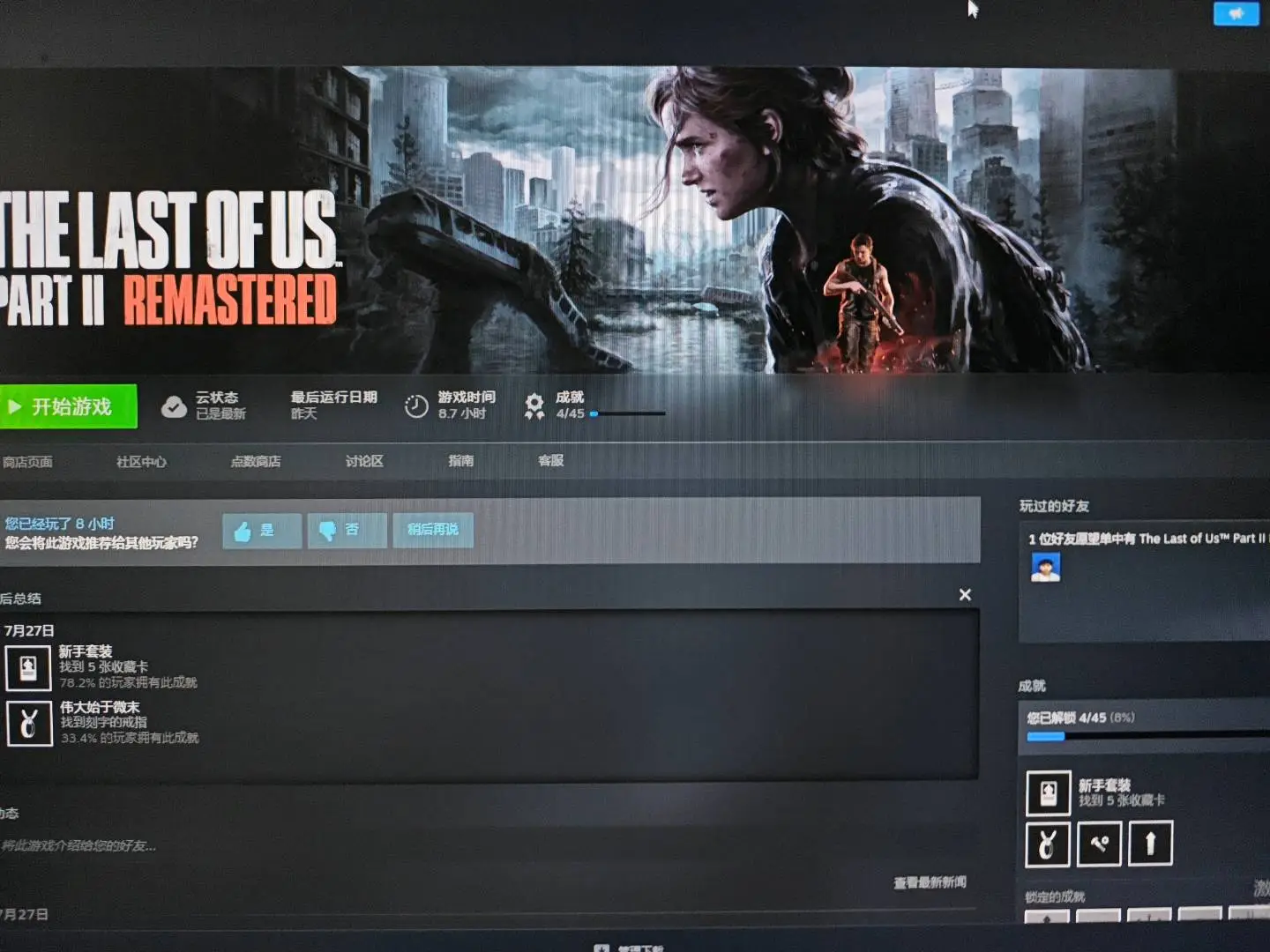Click the blue megaphone button at the top right
The image size is (1270, 952).
pyautogui.click(x=1236, y=13)
